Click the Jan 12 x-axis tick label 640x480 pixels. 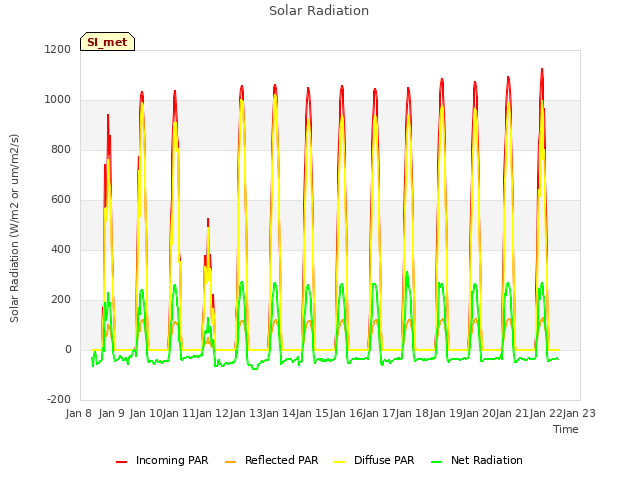pos(212,413)
